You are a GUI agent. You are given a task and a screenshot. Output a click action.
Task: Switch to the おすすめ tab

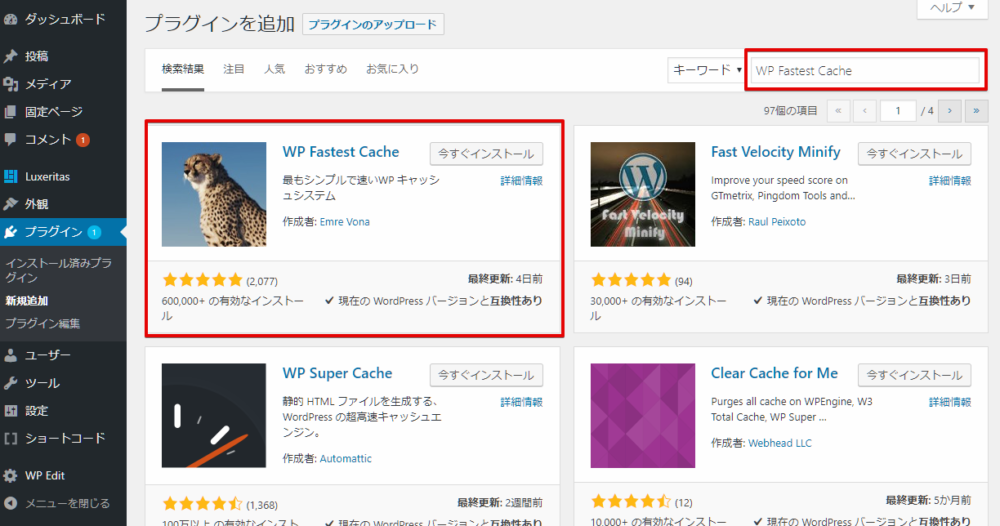[325, 69]
